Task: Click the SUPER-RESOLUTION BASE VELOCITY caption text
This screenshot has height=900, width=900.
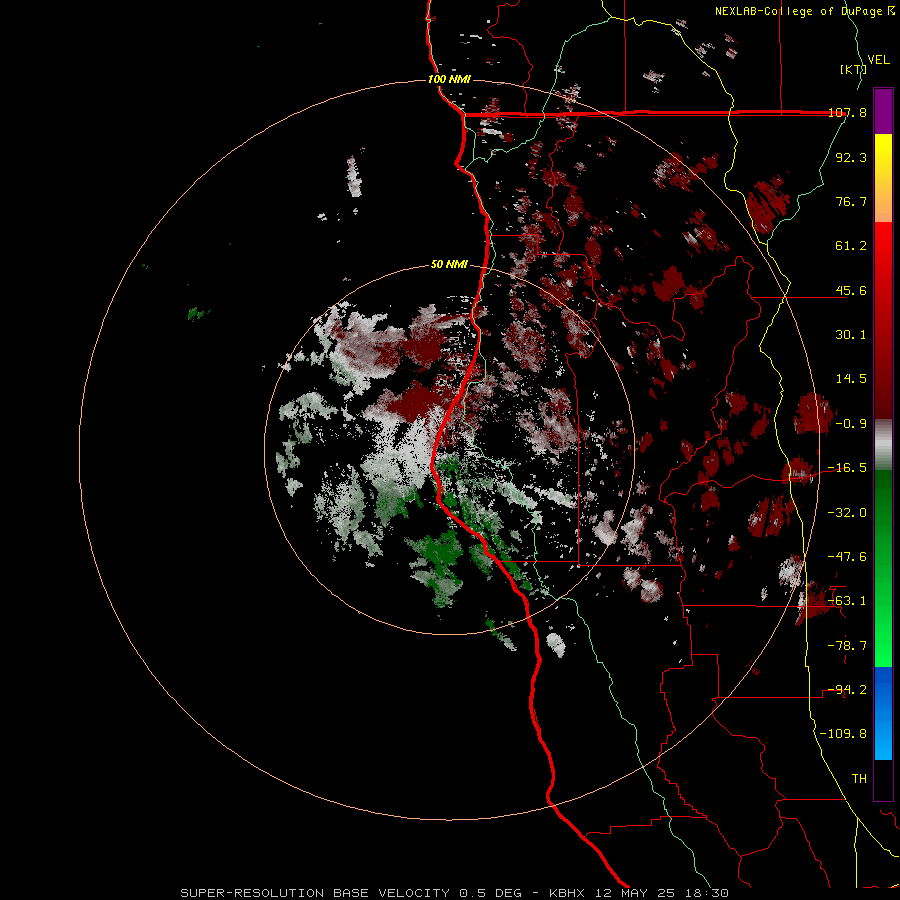Action: coord(315,893)
